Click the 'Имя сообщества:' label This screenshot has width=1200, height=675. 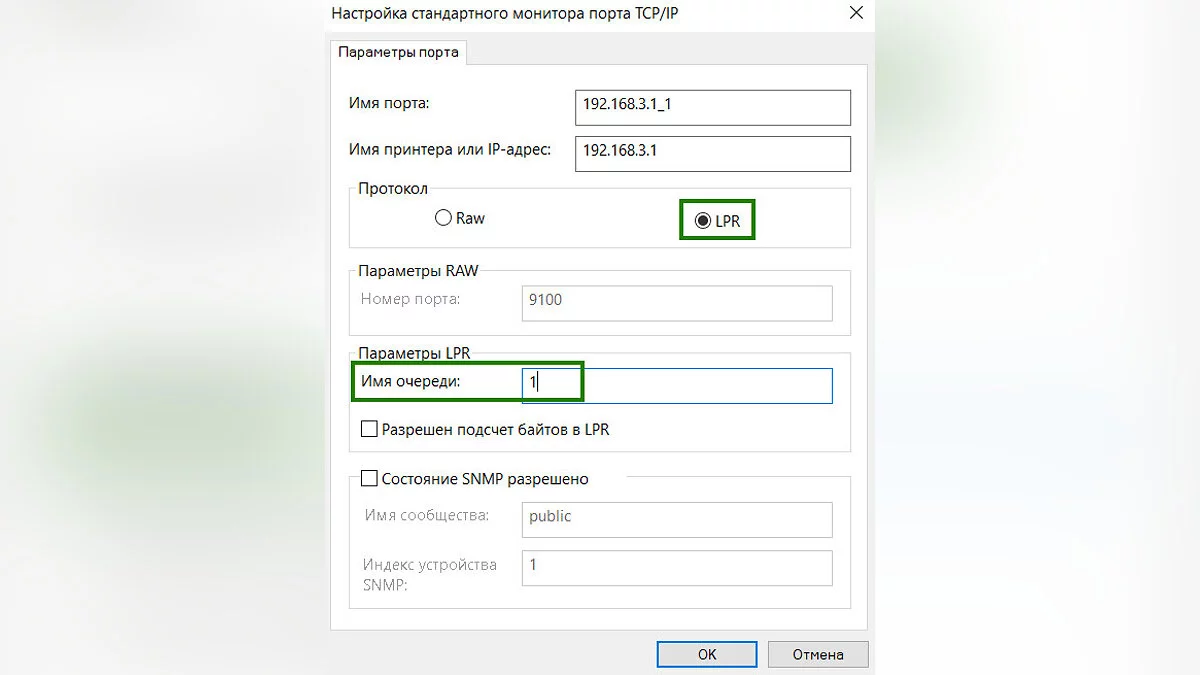[426, 516]
